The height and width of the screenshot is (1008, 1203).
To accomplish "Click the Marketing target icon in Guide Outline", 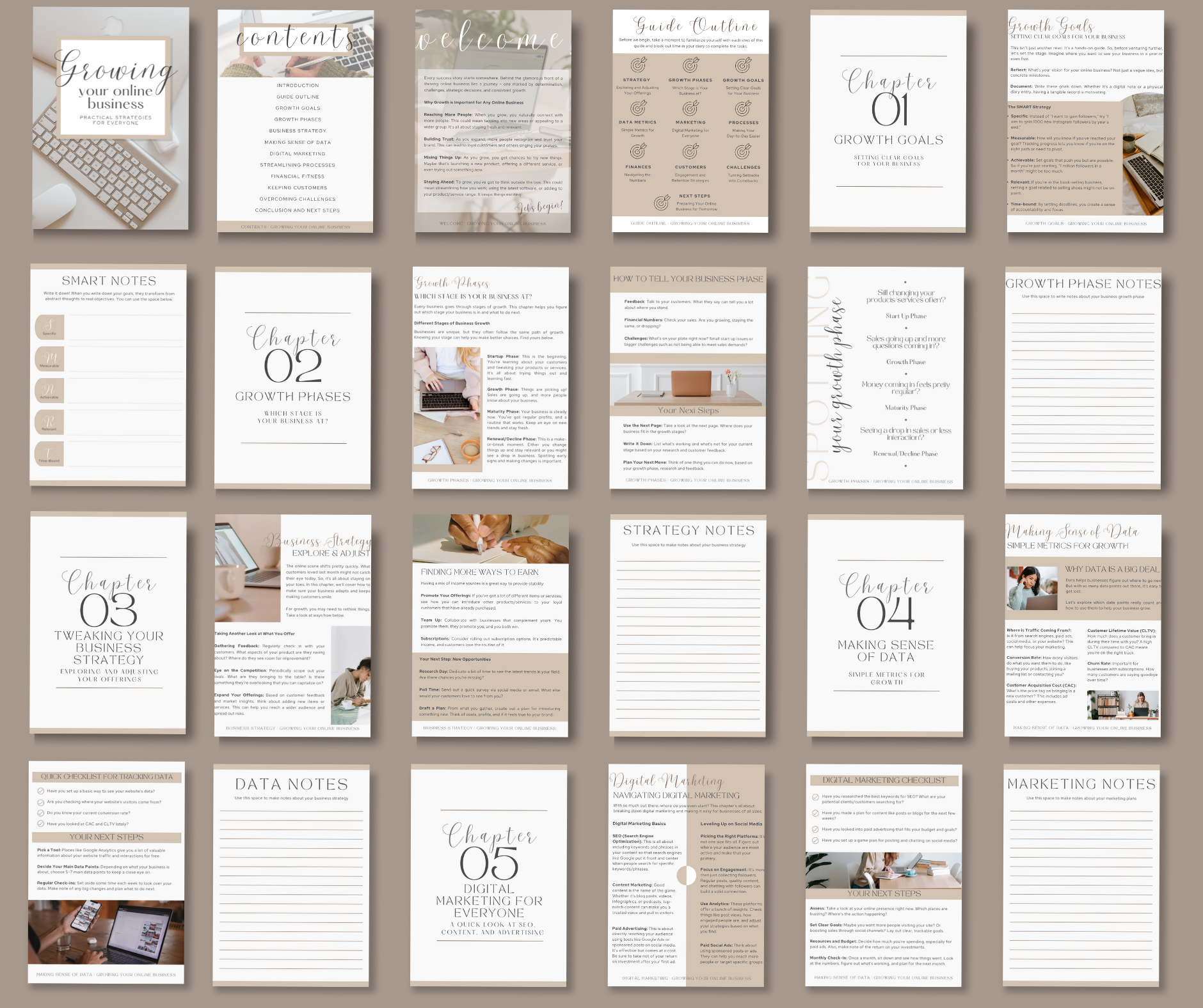I will point(690,108).
